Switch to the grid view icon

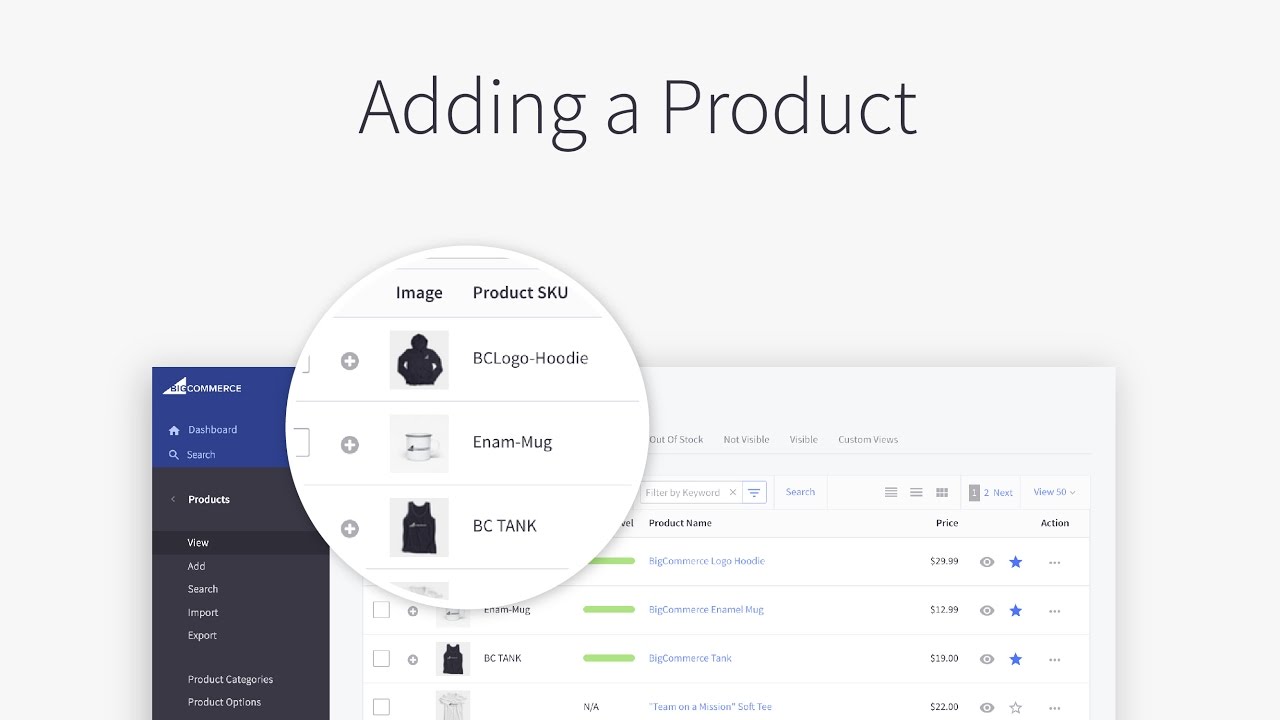tap(942, 492)
